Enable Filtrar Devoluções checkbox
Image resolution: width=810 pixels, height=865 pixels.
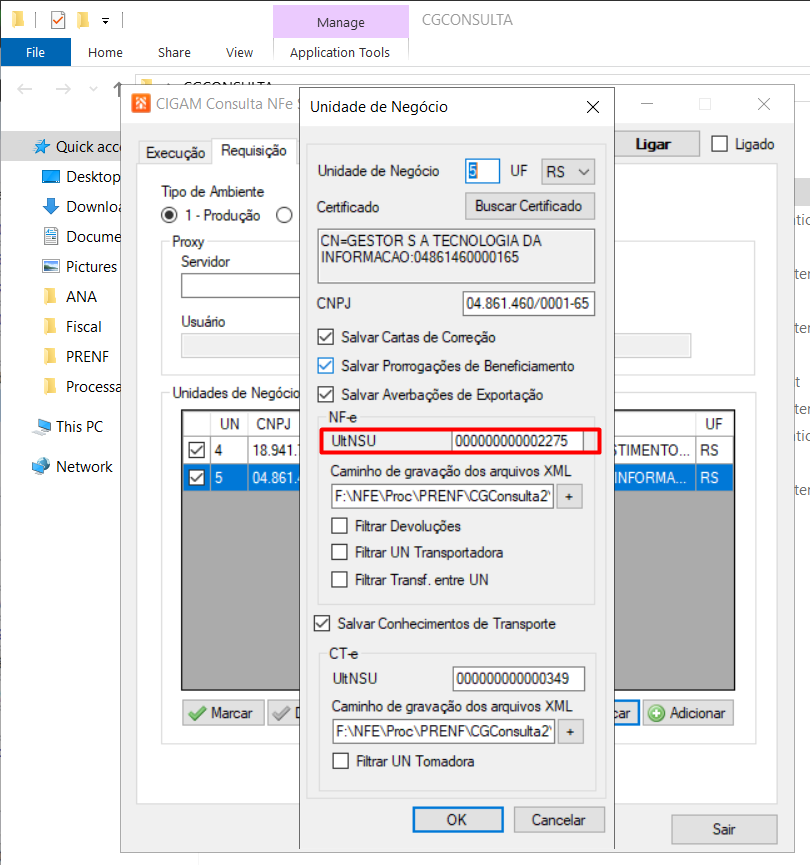point(339,526)
